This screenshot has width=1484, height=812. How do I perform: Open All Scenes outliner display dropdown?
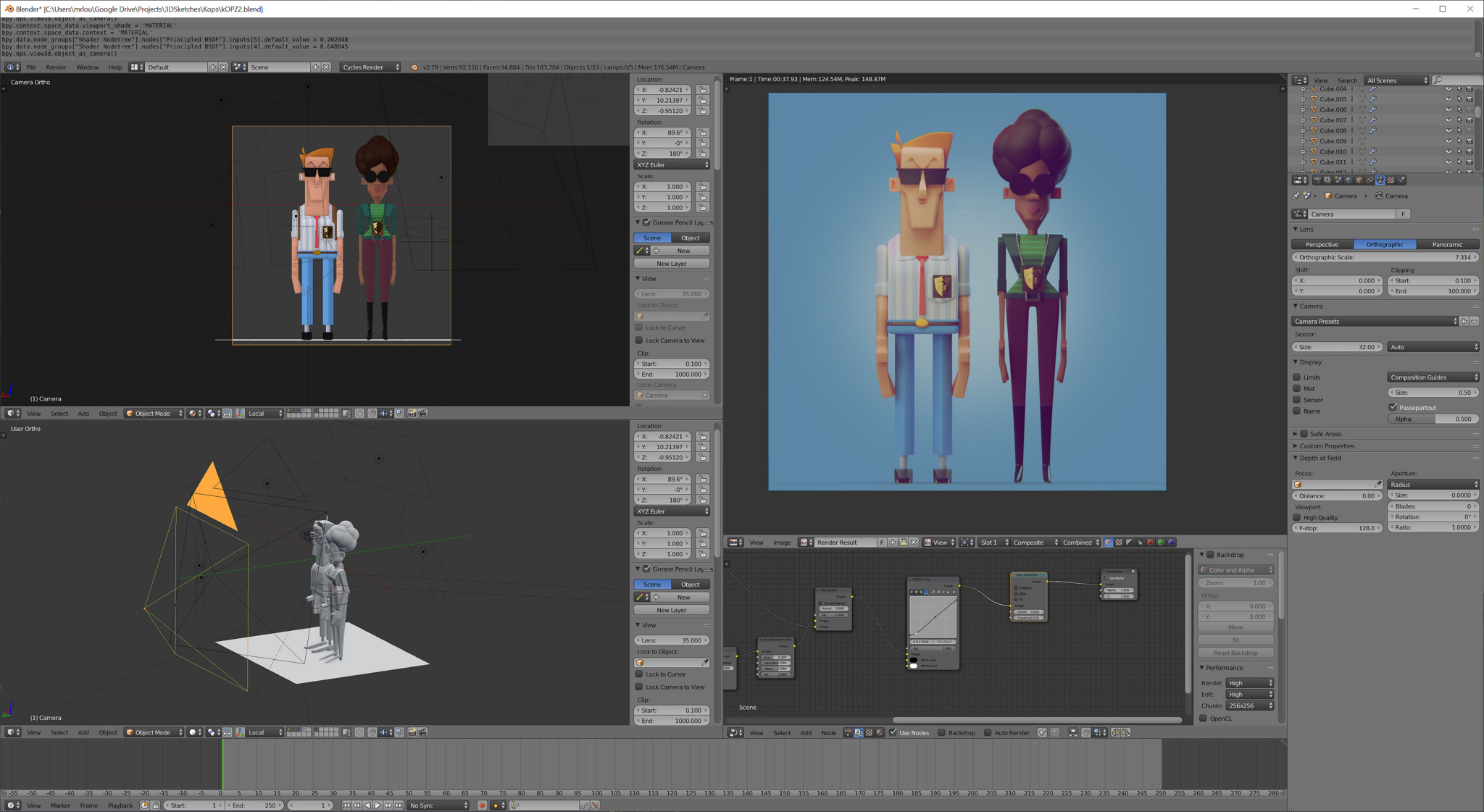(x=1396, y=80)
